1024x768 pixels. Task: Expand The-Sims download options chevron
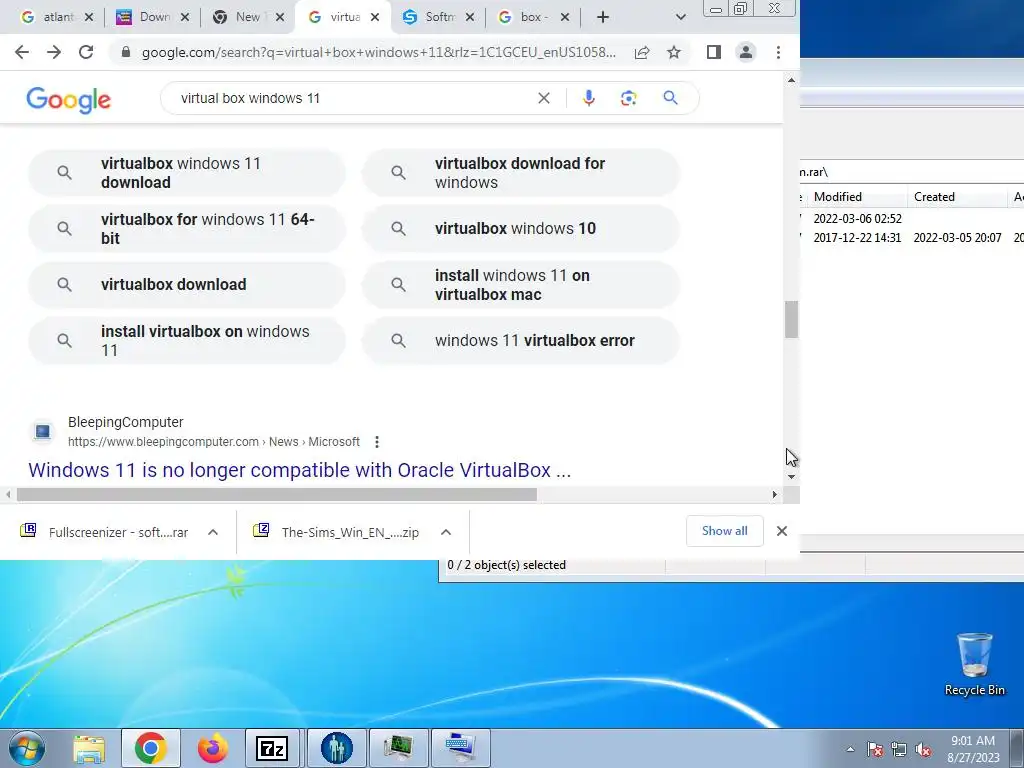pyautogui.click(x=446, y=532)
